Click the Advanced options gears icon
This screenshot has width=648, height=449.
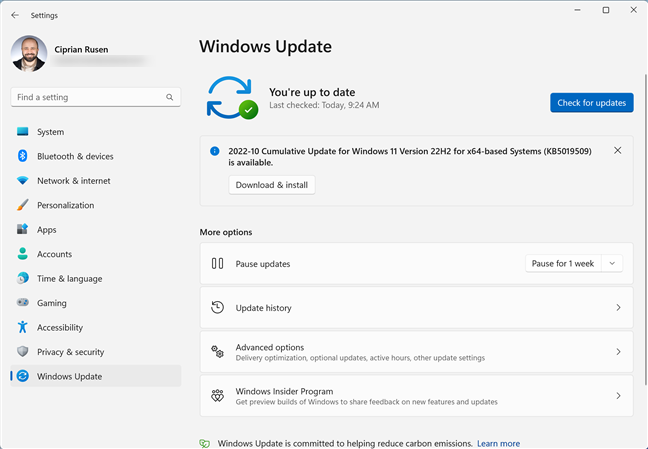click(x=217, y=351)
